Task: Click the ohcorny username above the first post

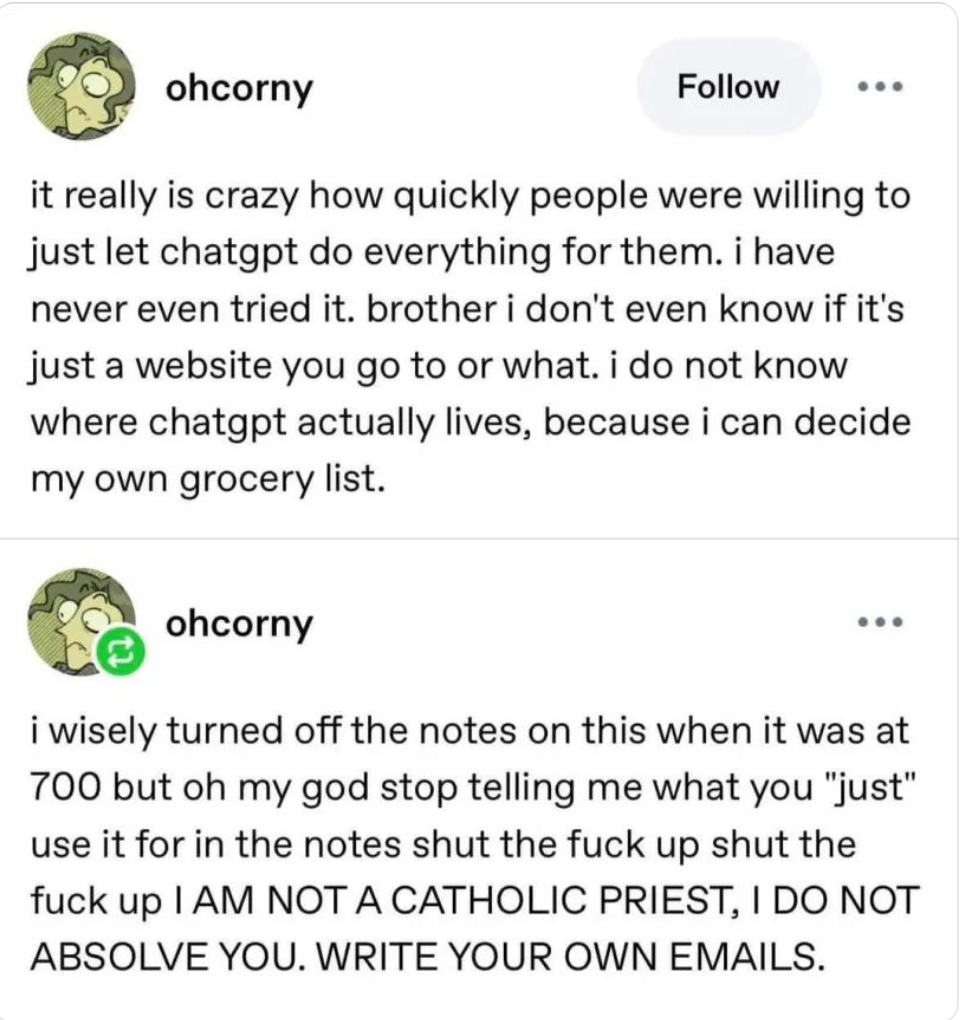Action: pos(239,88)
